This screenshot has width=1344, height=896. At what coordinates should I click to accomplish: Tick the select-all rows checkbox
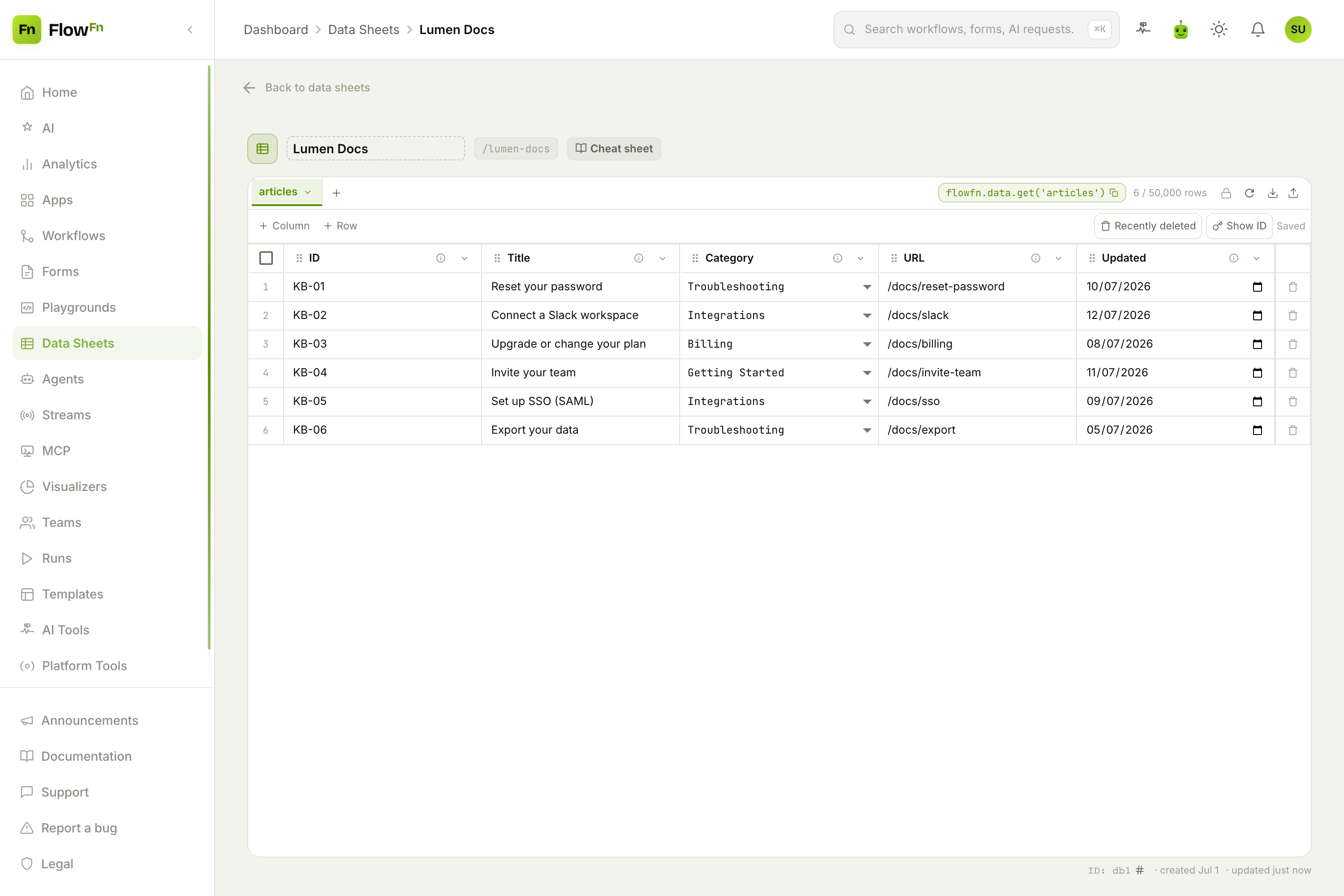coord(266,258)
